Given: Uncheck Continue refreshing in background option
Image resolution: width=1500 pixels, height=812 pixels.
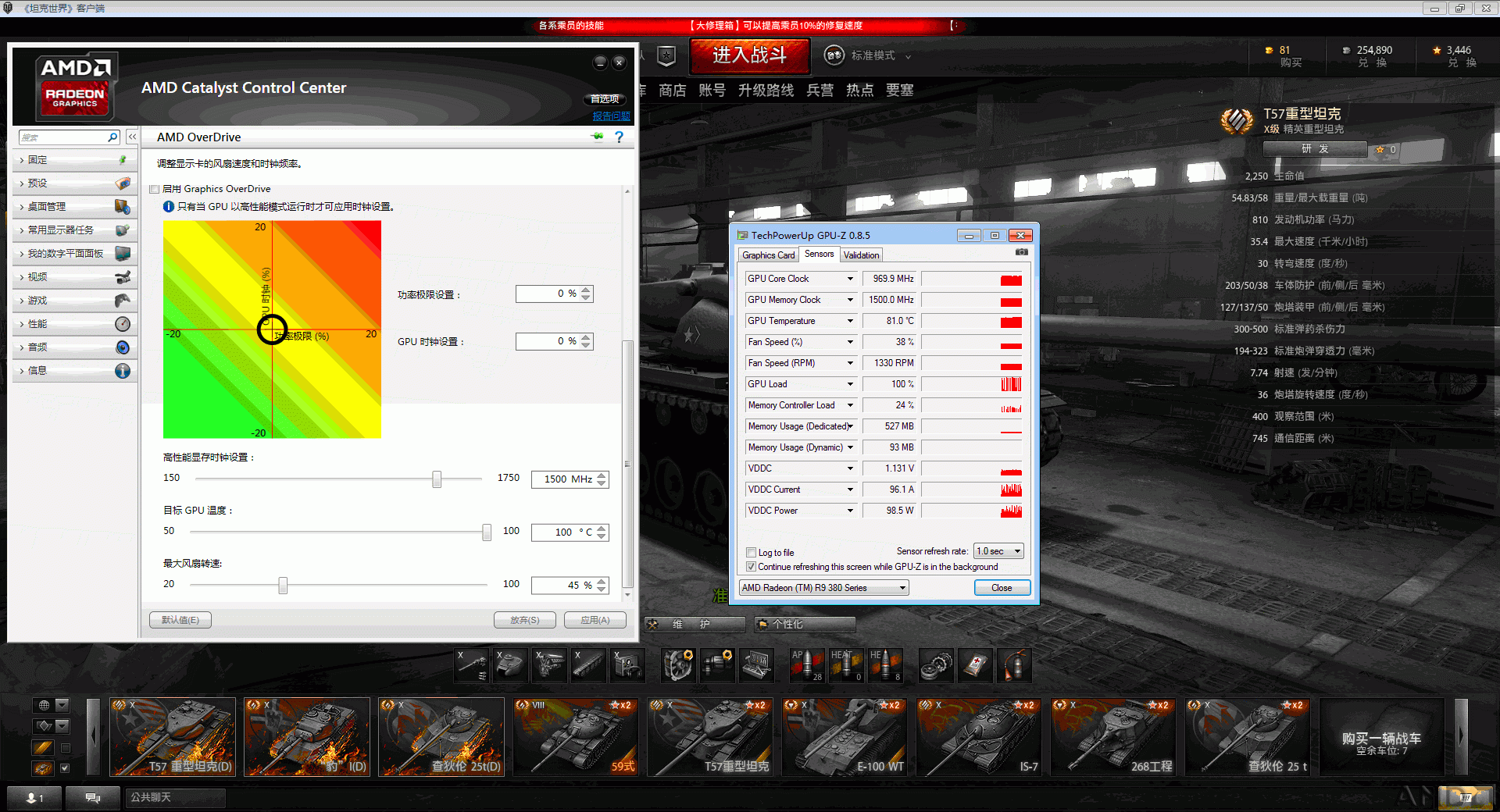Looking at the screenshot, I should pyautogui.click(x=751, y=567).
